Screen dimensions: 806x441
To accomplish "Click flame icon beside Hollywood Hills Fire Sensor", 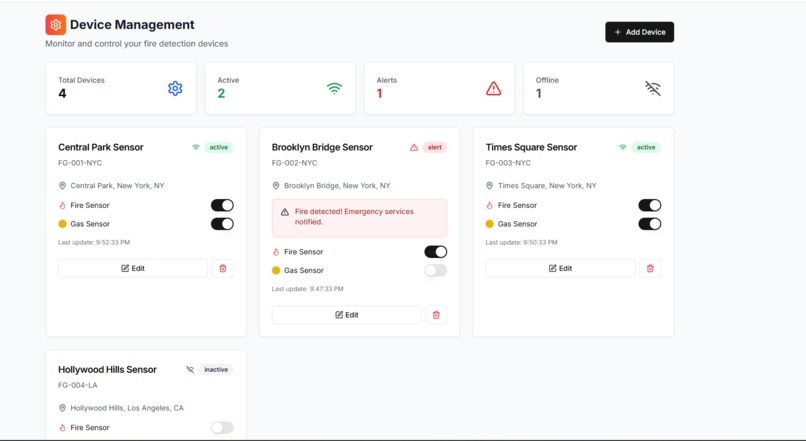I will click(x=62, y=427).
